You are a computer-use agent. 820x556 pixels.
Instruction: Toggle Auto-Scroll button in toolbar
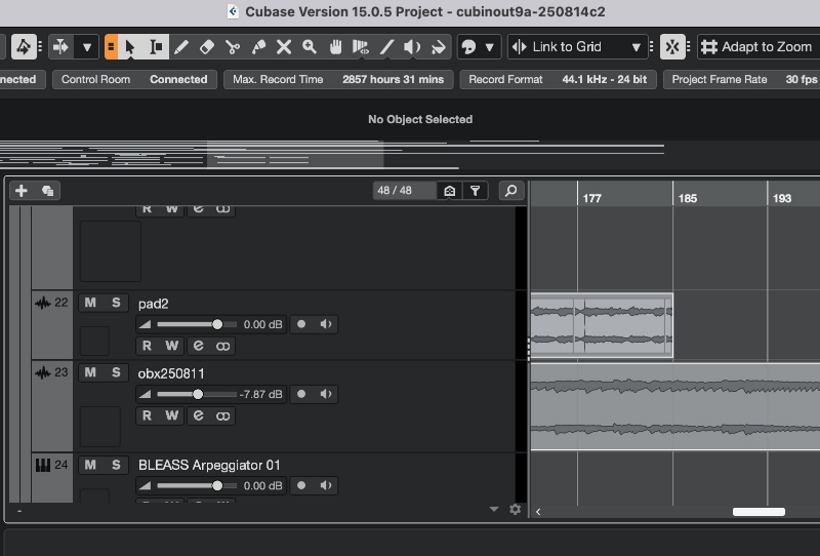point(61,47)
